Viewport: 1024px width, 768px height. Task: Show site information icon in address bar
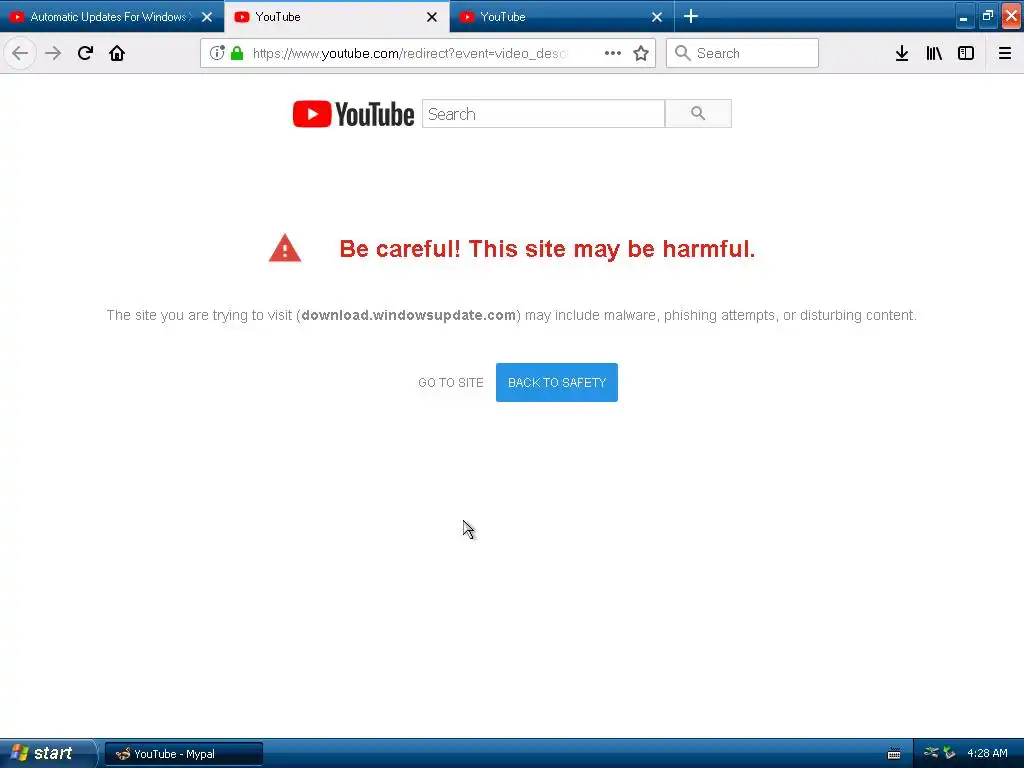click(217, 53)
